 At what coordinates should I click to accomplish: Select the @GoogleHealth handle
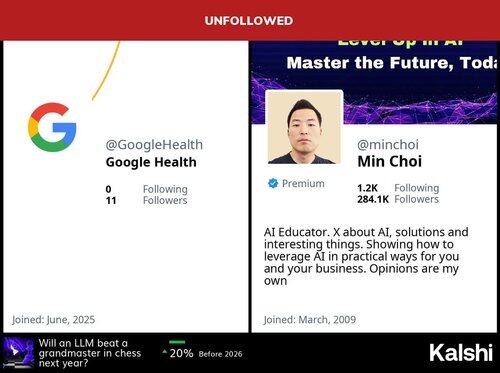[154, 145]
